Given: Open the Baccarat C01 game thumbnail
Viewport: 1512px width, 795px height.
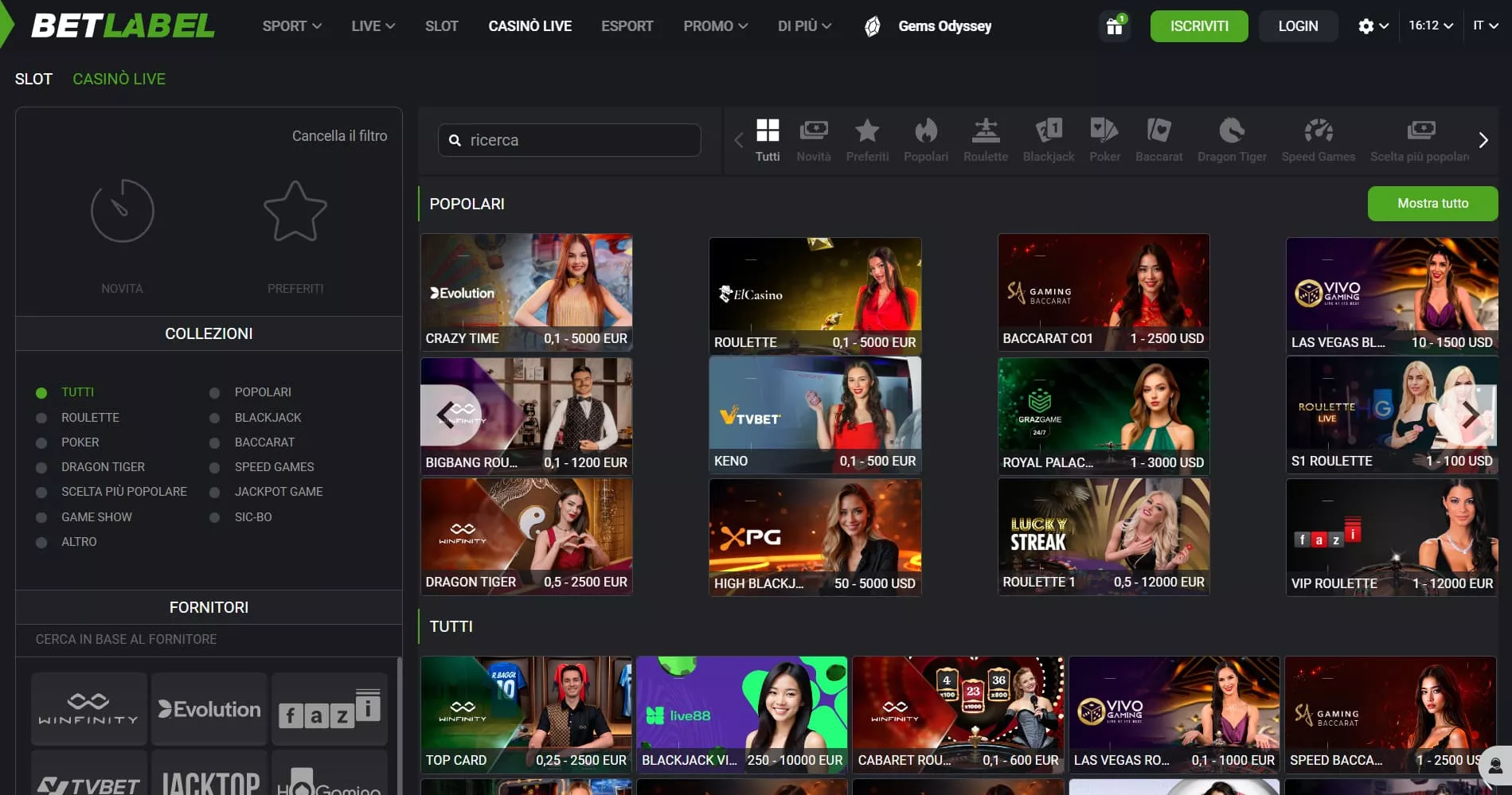Looking at the screenshot, I should 1104,292.
